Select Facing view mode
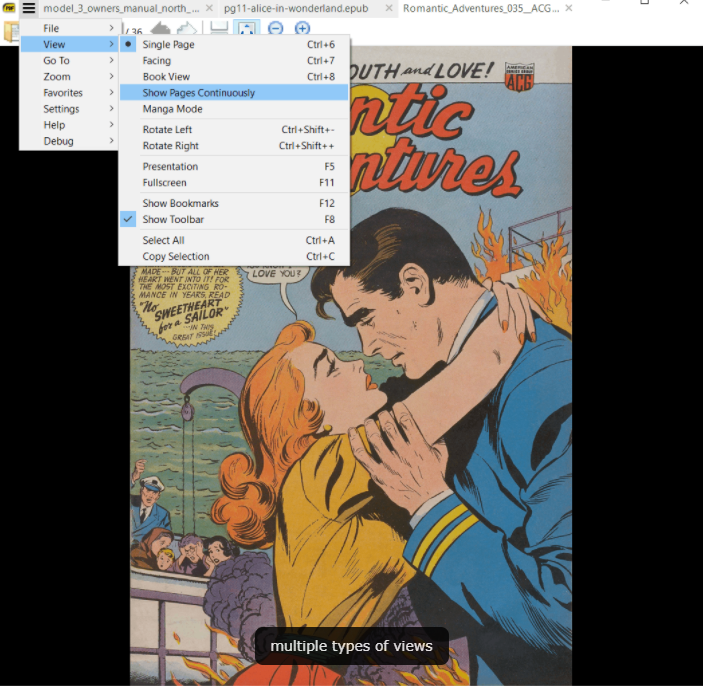Image resolution: width=703 pixels, height=686 pixels. pyautogui.click(x=234, y=61)
